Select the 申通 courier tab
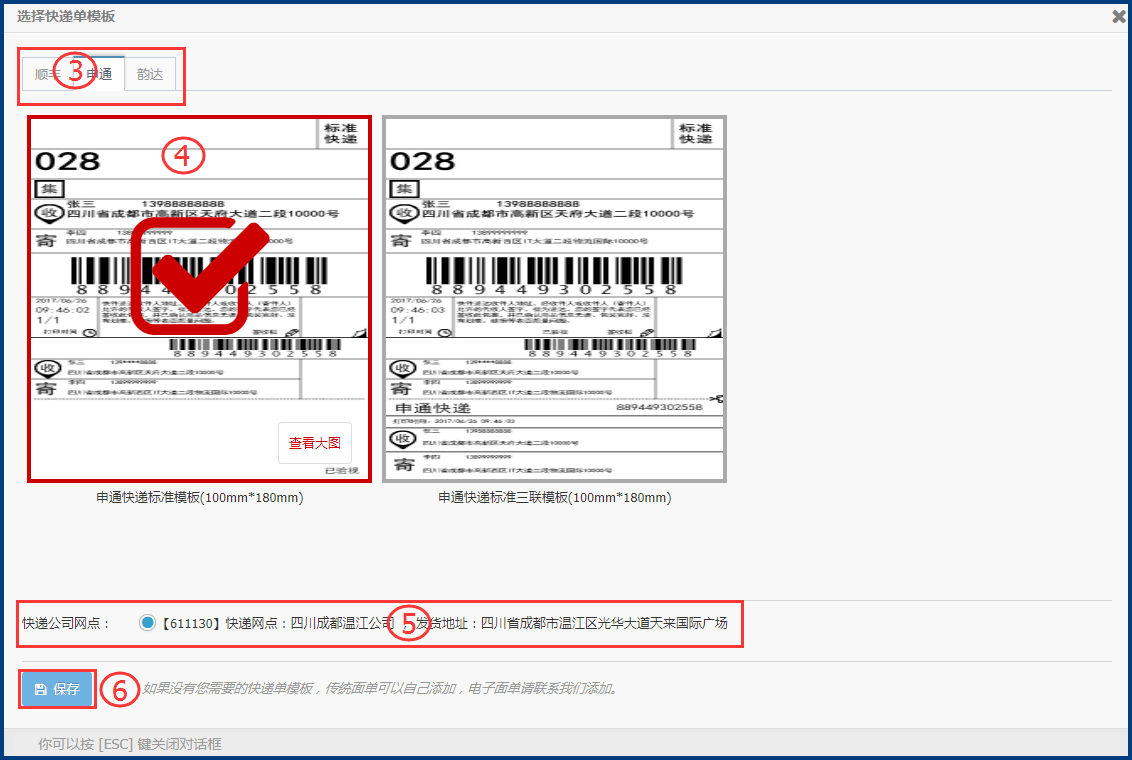This screenshot has width=1132, height=760. pyautogui.click(x=100, y=74)
